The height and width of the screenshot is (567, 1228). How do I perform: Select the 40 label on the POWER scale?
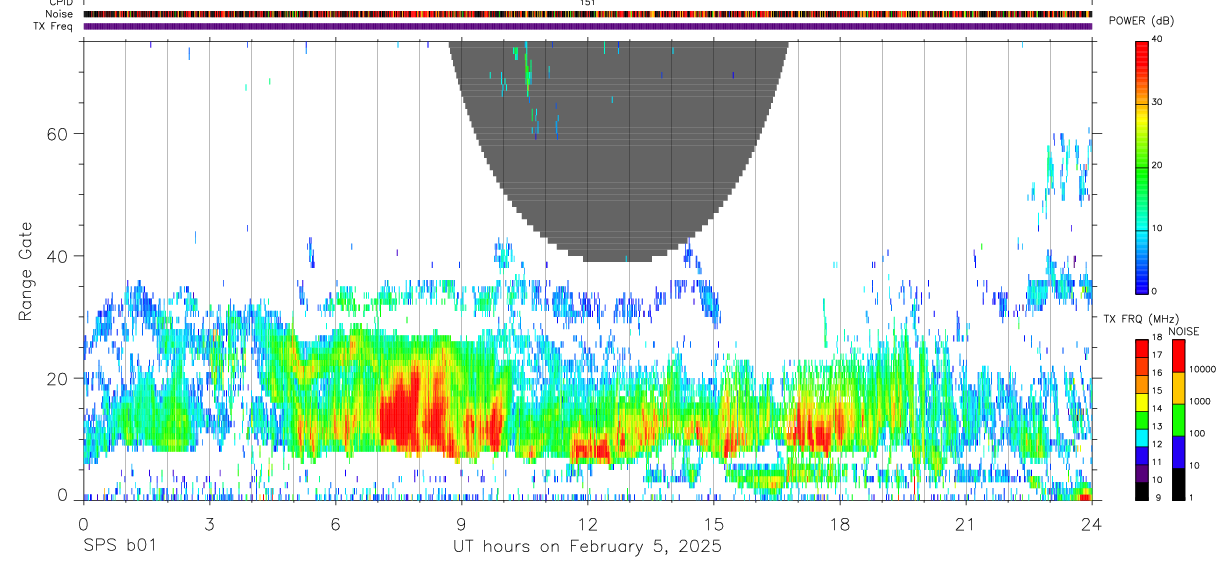point(1157,39)
